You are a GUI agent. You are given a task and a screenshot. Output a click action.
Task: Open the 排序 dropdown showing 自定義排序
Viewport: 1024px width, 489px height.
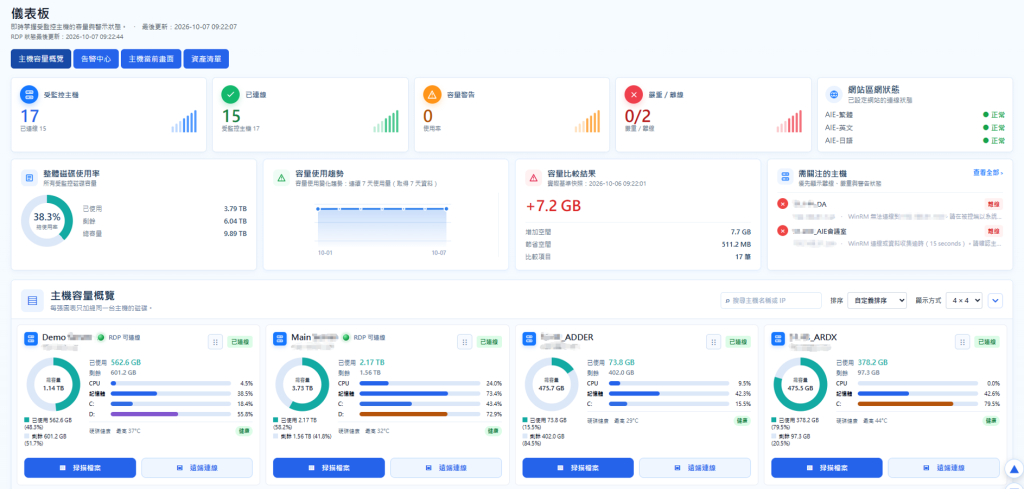pos(877,300)
